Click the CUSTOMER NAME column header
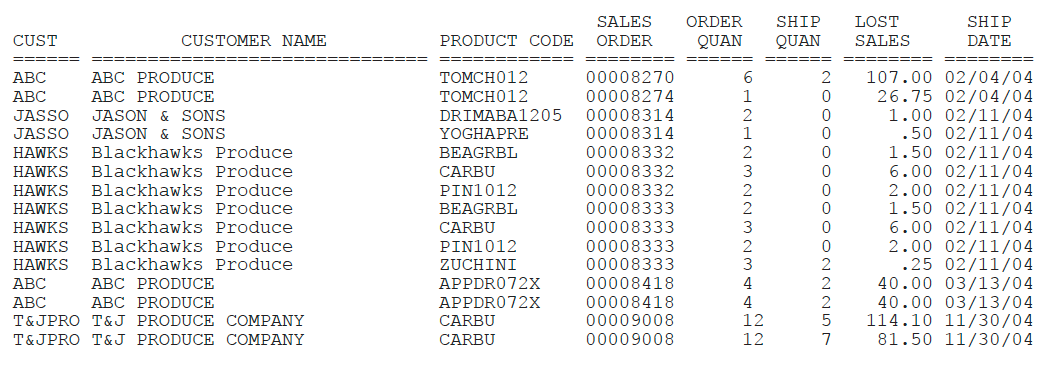The height and width of the screenshot is (366, 1047). pos(254,41)
